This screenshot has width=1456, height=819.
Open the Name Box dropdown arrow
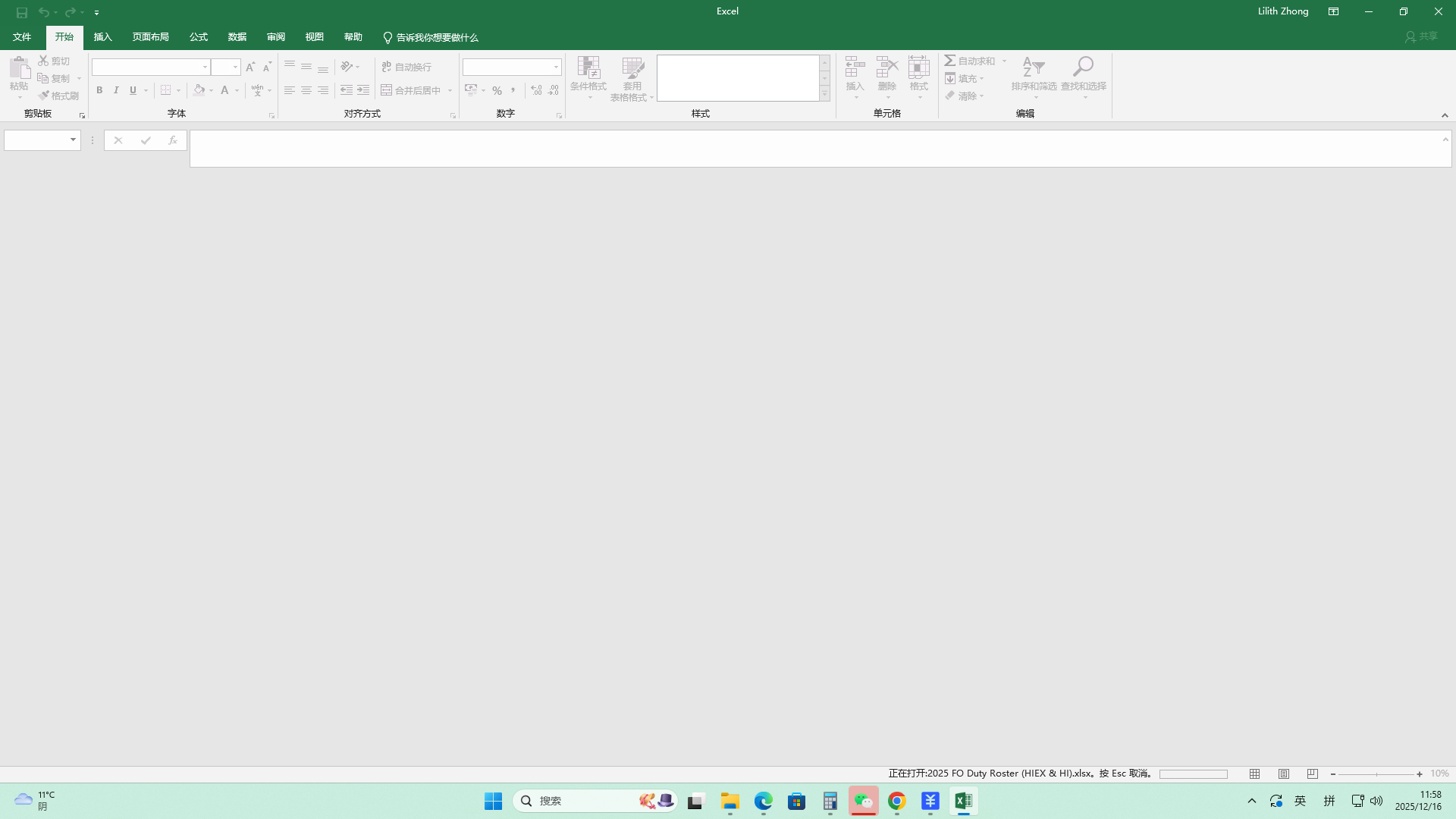pyautogui.click(x=73, y=140)
